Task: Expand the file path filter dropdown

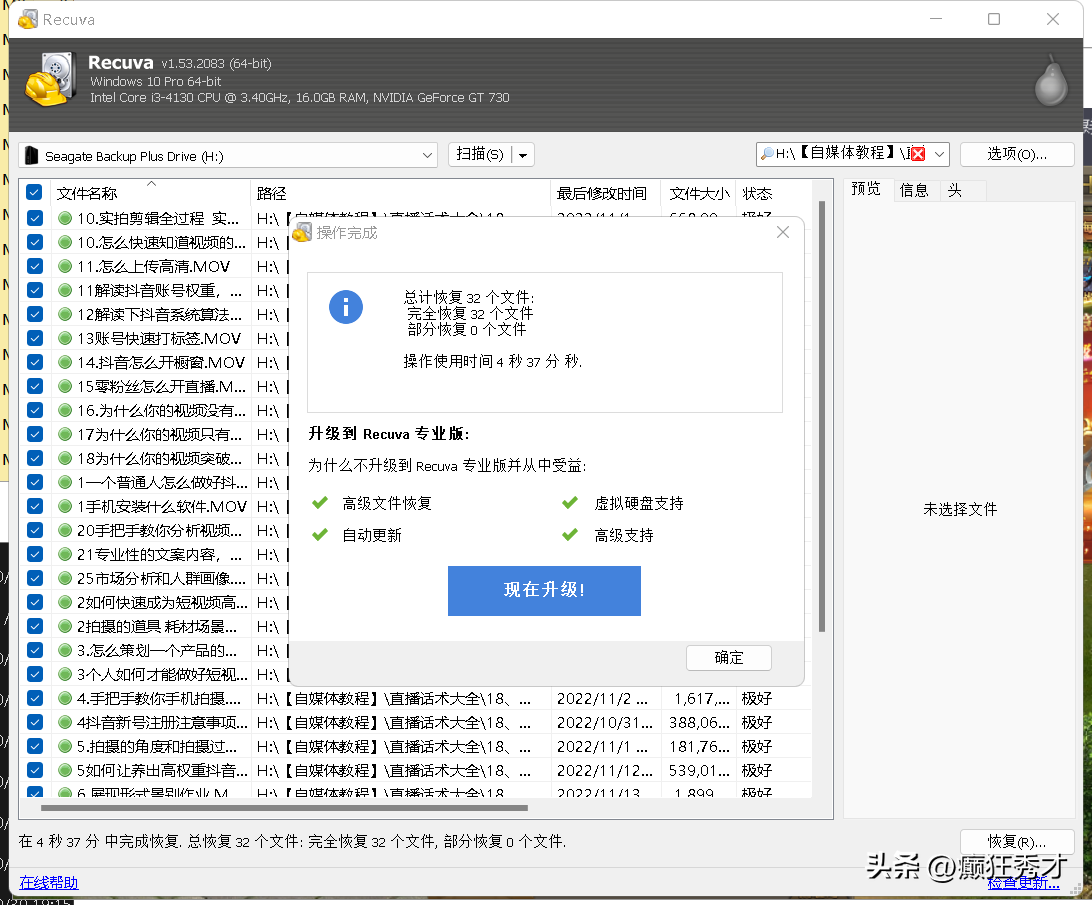Action: pos(939,154)
